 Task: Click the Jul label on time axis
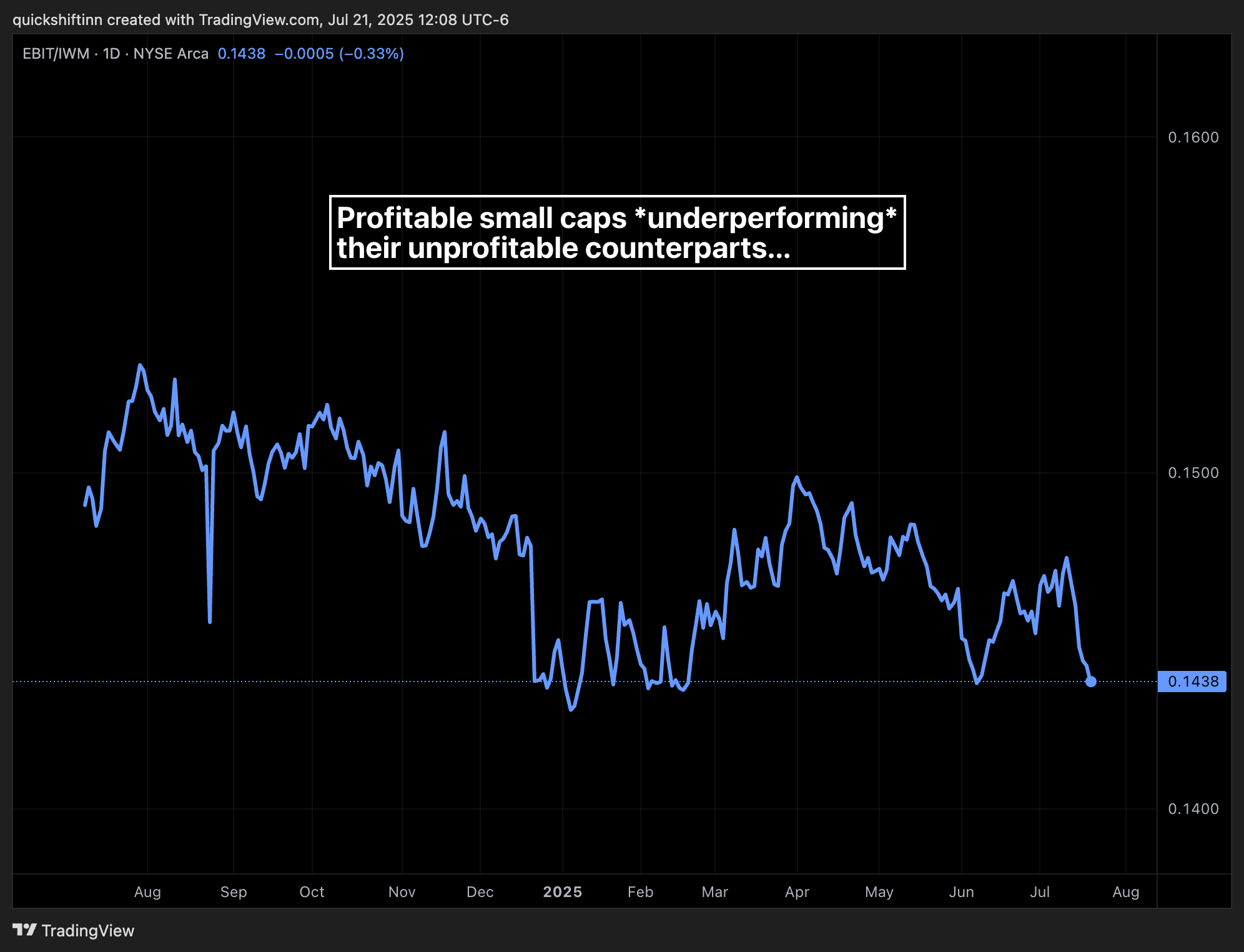(1040, 892)
